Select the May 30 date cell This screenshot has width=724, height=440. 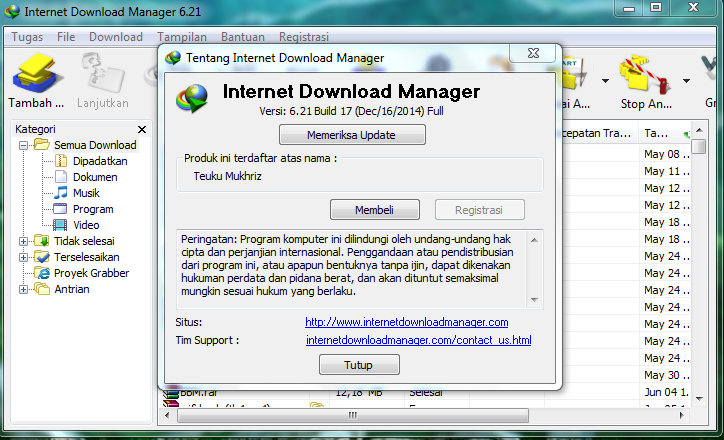pyautogui.click(x=667, y=375)
